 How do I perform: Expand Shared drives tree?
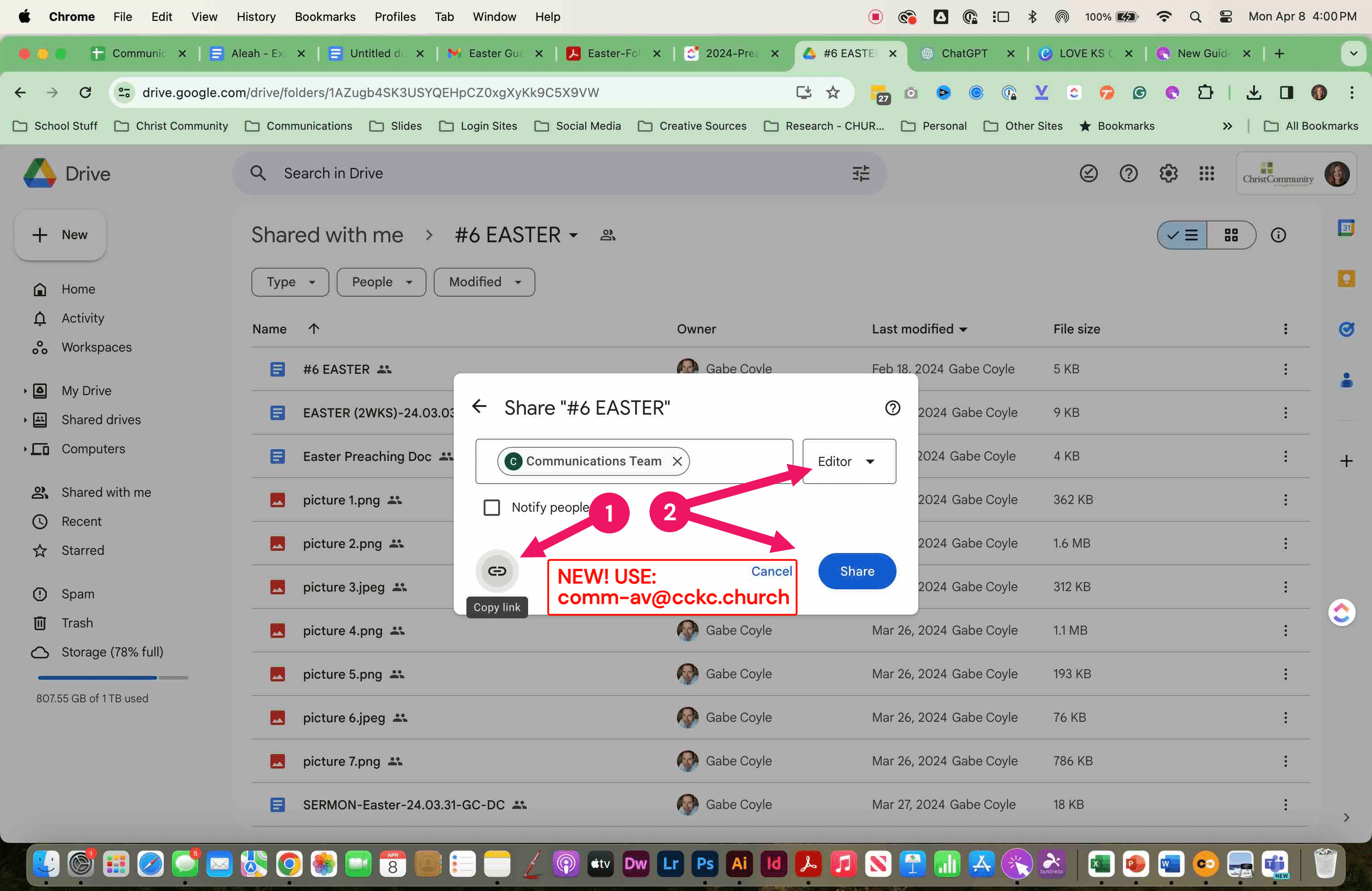(25, 420)
